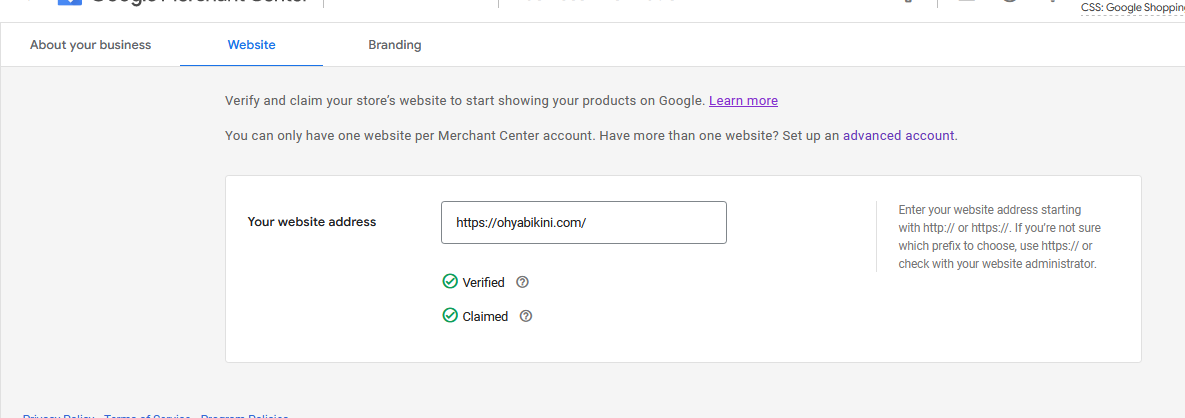
Task: Open the Privacy Policy footer link
Action: pos(58,415)
